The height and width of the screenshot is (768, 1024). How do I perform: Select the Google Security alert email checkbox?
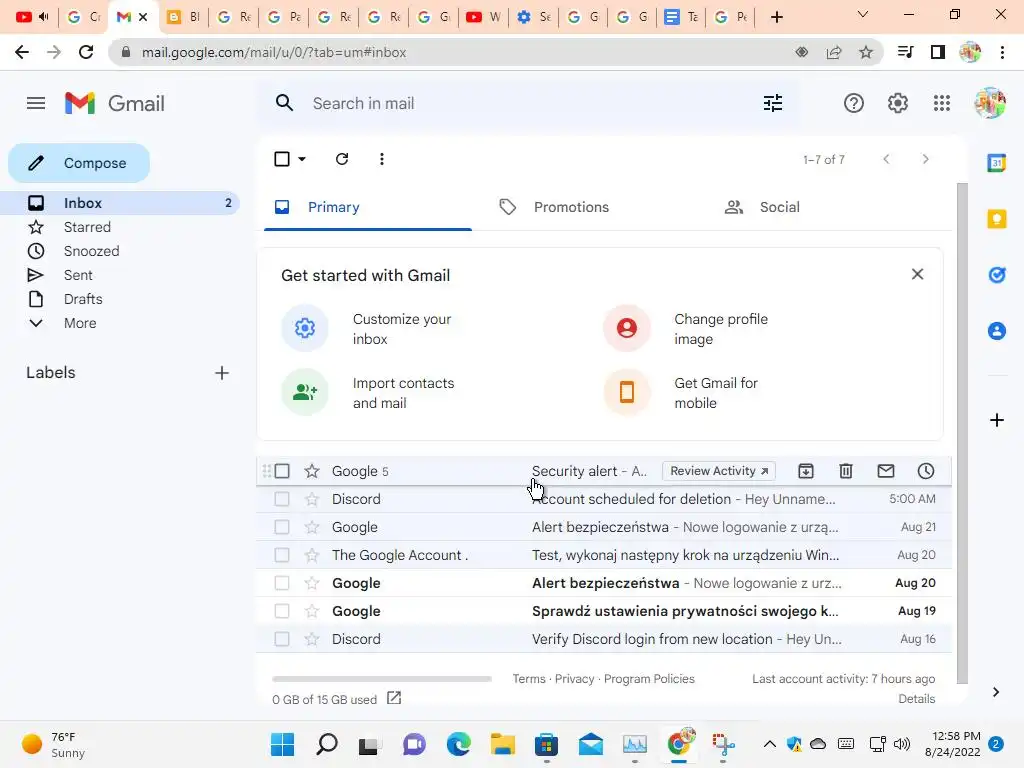pos(282,471)
